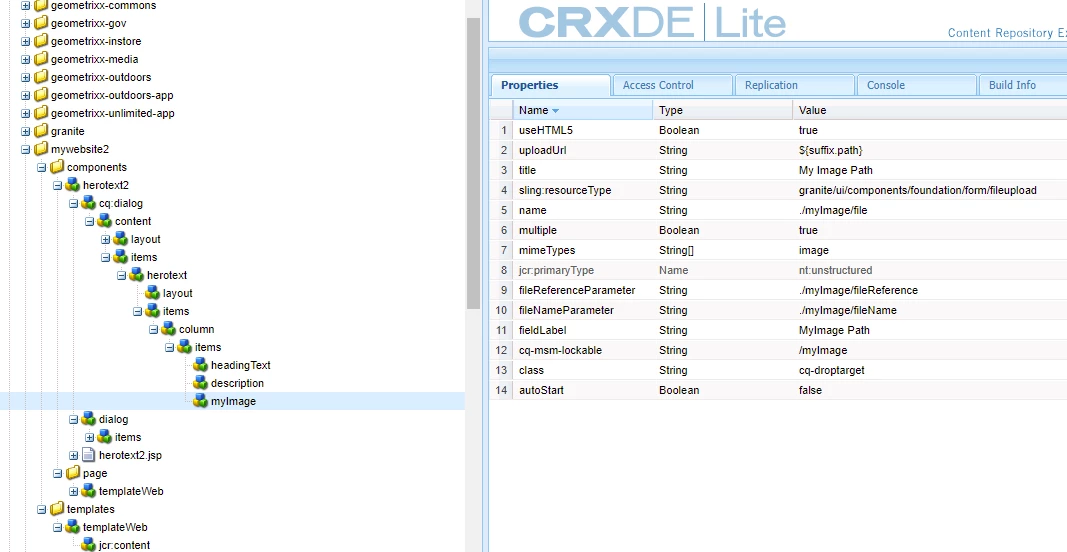Select the useHTML5 property name
The height and width of the screenshot is (552, 1067).
click(546, 130)
